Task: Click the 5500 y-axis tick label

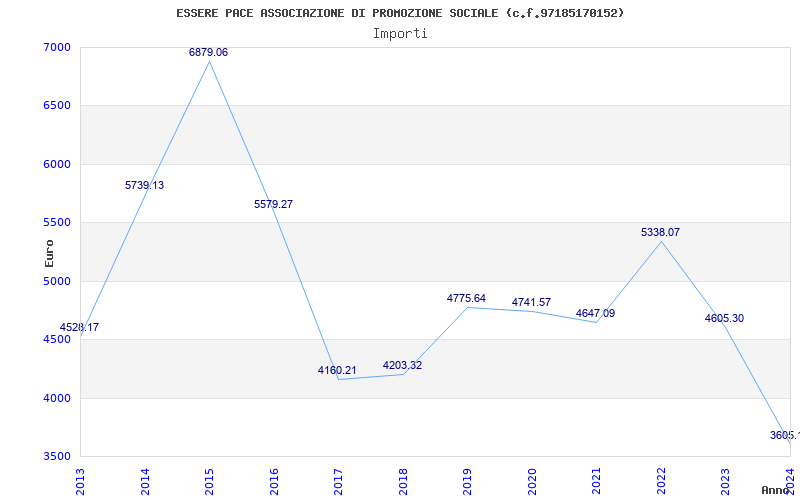Action: tap(56, 222)
